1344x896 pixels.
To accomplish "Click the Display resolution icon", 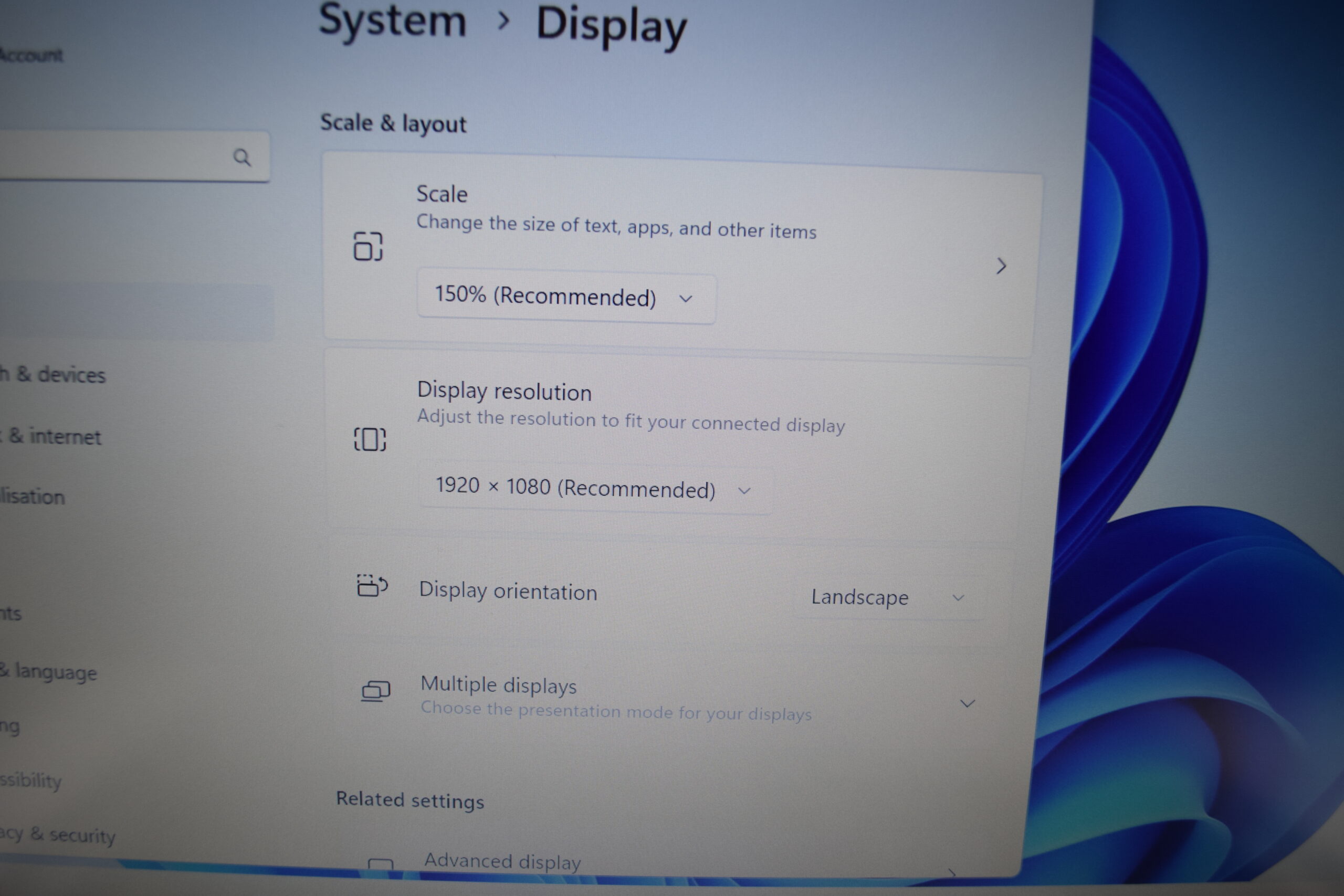I will click(370, 439).
